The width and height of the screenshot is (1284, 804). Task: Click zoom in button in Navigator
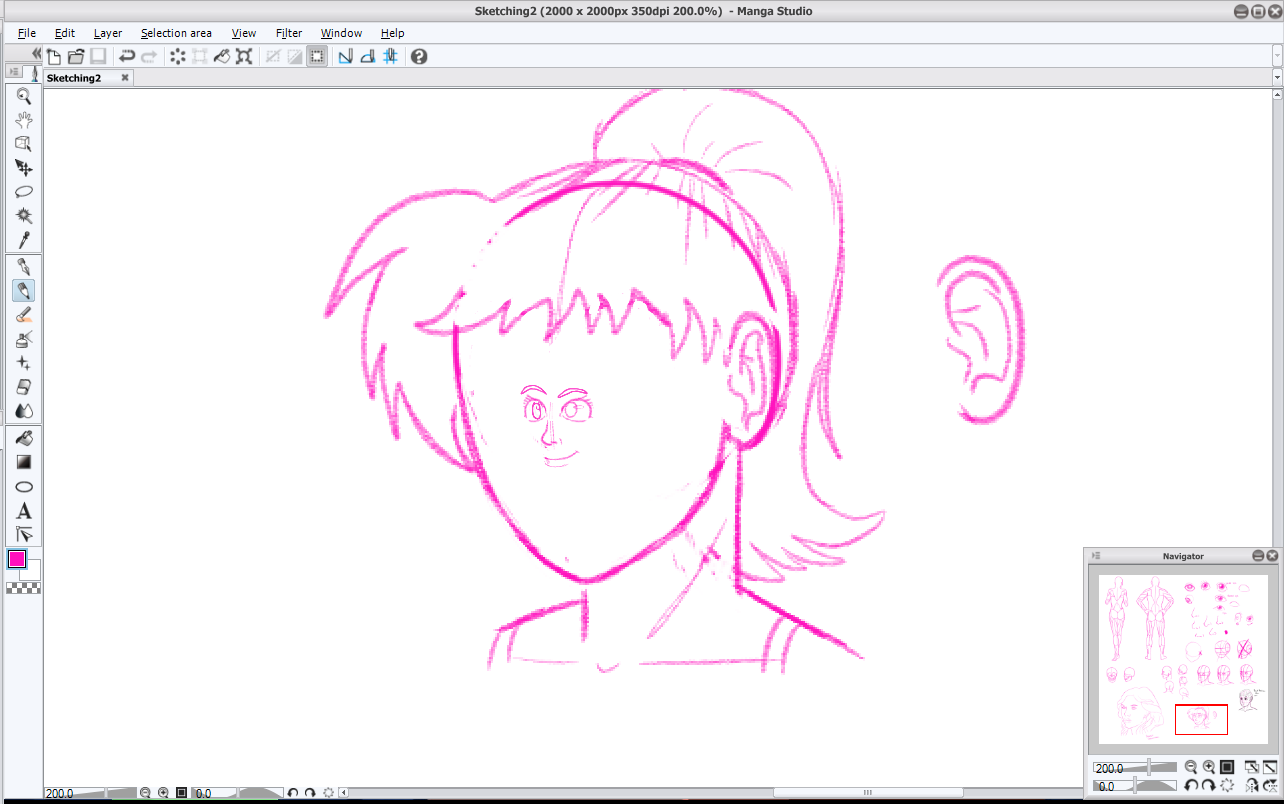pyautogui.click(x=1209, y=767)
